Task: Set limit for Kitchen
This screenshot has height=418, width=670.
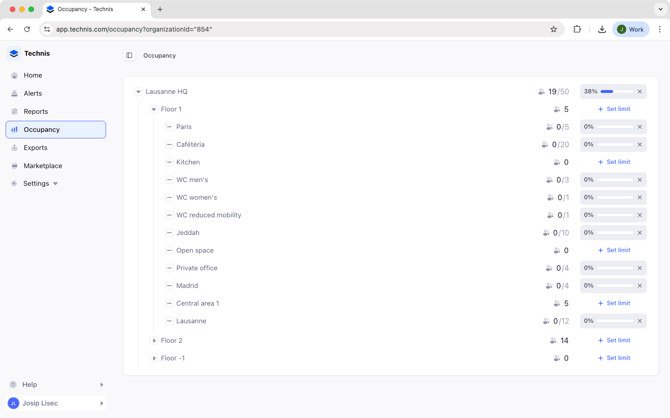Action: point(614,162)
